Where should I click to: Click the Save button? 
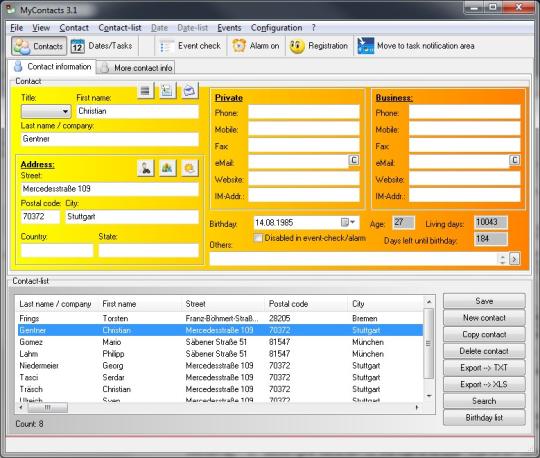point(484,301)
